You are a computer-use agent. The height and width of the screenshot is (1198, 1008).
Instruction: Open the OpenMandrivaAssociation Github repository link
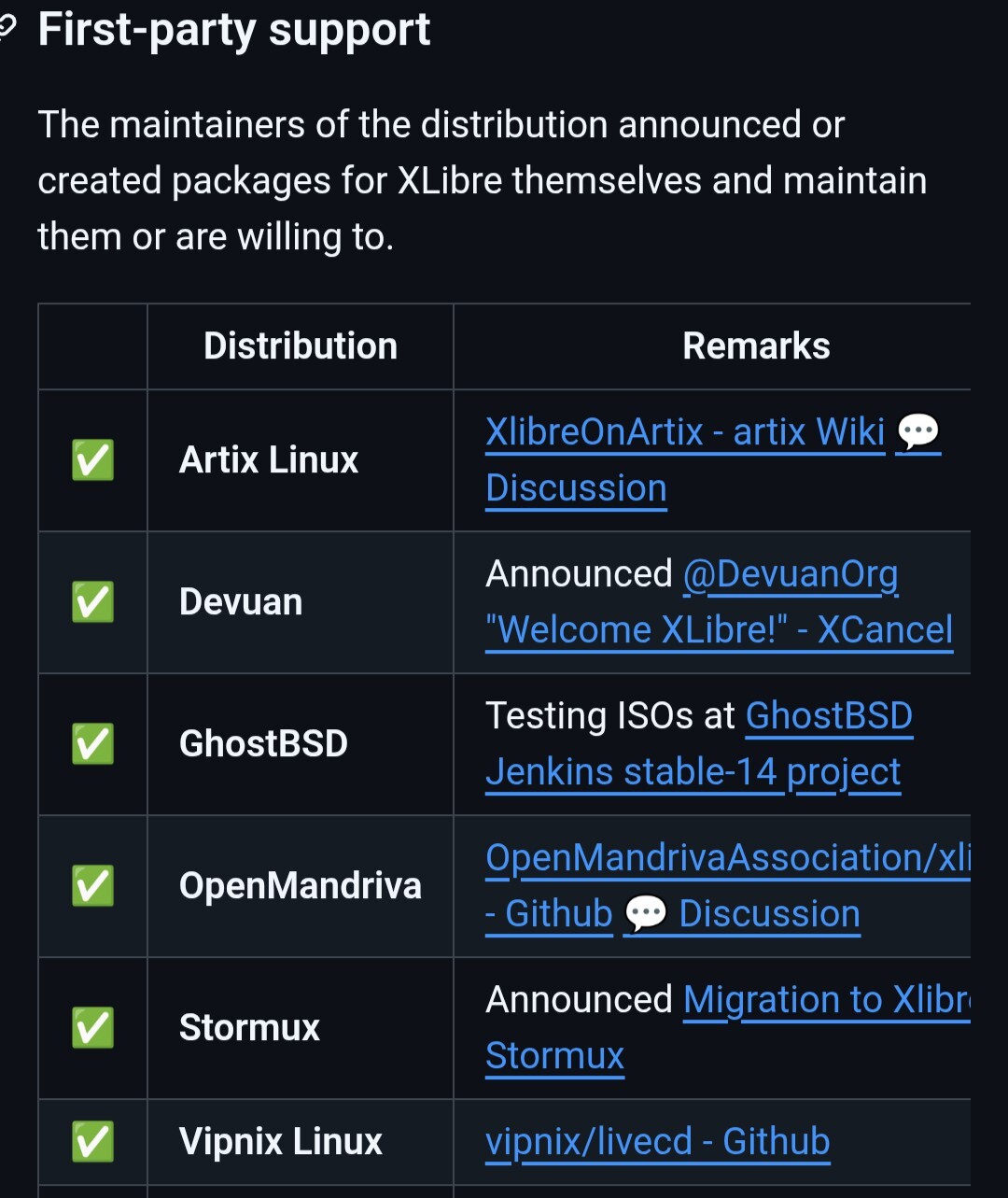[728, 886]
